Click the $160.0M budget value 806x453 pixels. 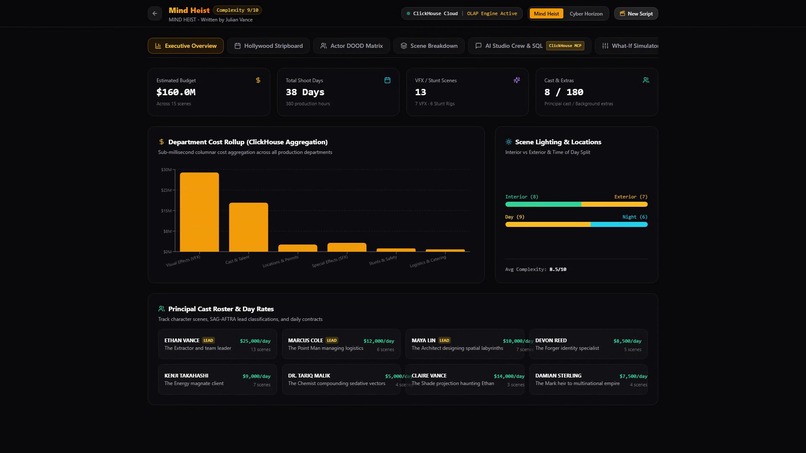(176, 92)
